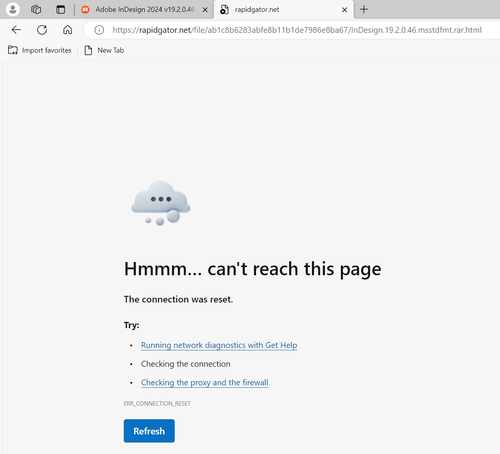Image resolution: width=500 pixels, height=454 pixels.
Task: Close the Adobe InDesign 2024 tab
Action: [205, 10]
